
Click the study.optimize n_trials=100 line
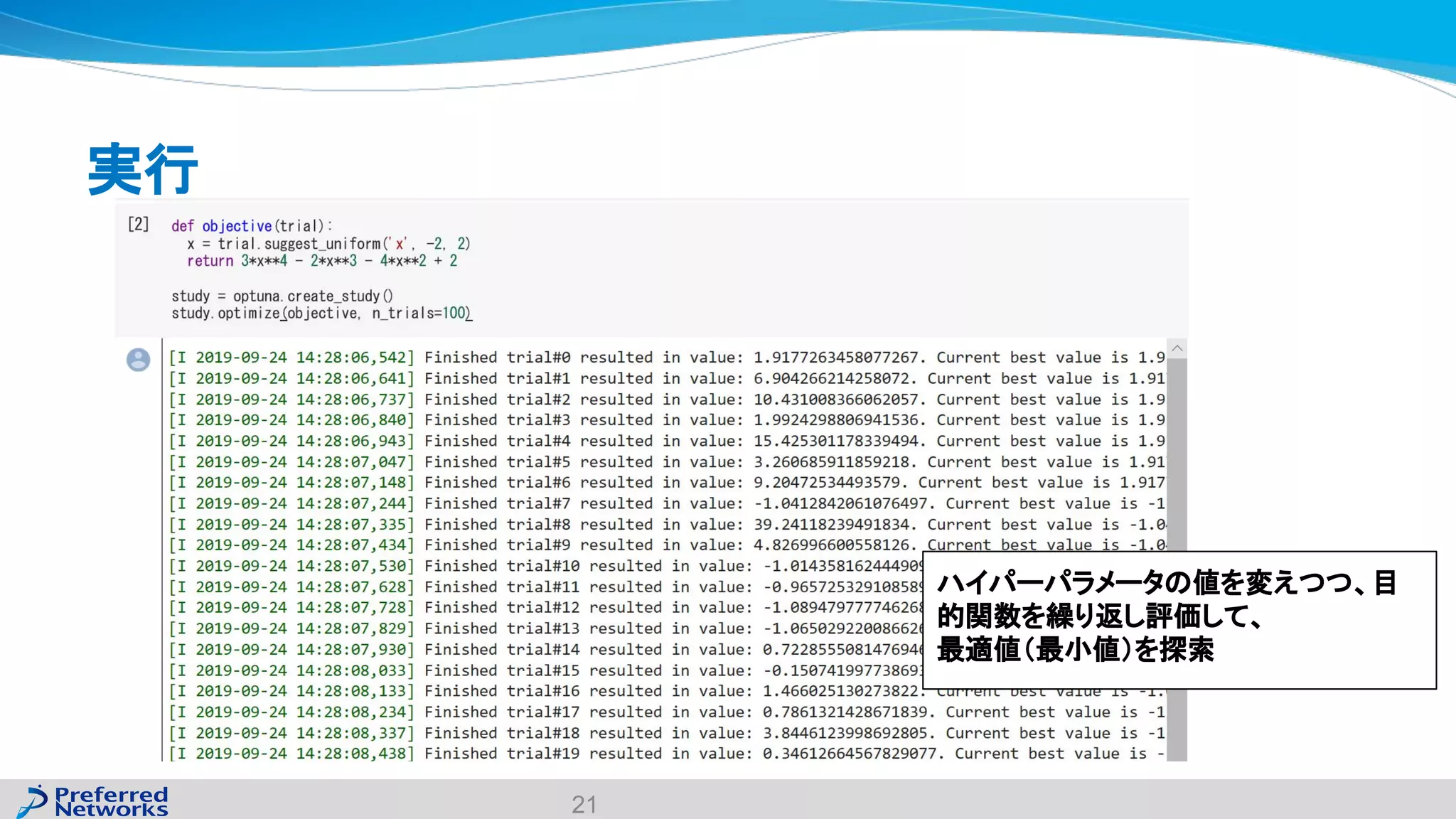(x=321, y=314)
